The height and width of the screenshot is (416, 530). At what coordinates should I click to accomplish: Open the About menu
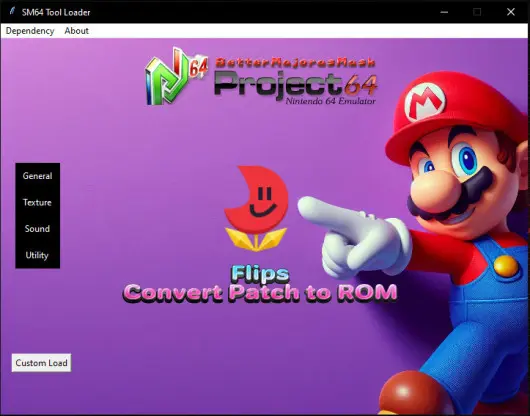[x=76, y=31]
